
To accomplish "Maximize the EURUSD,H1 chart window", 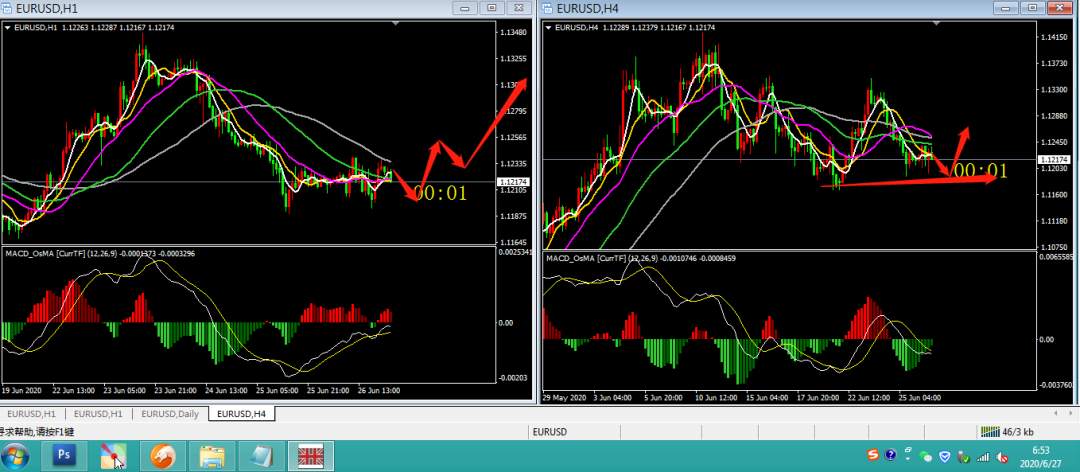I will [492, 8].
